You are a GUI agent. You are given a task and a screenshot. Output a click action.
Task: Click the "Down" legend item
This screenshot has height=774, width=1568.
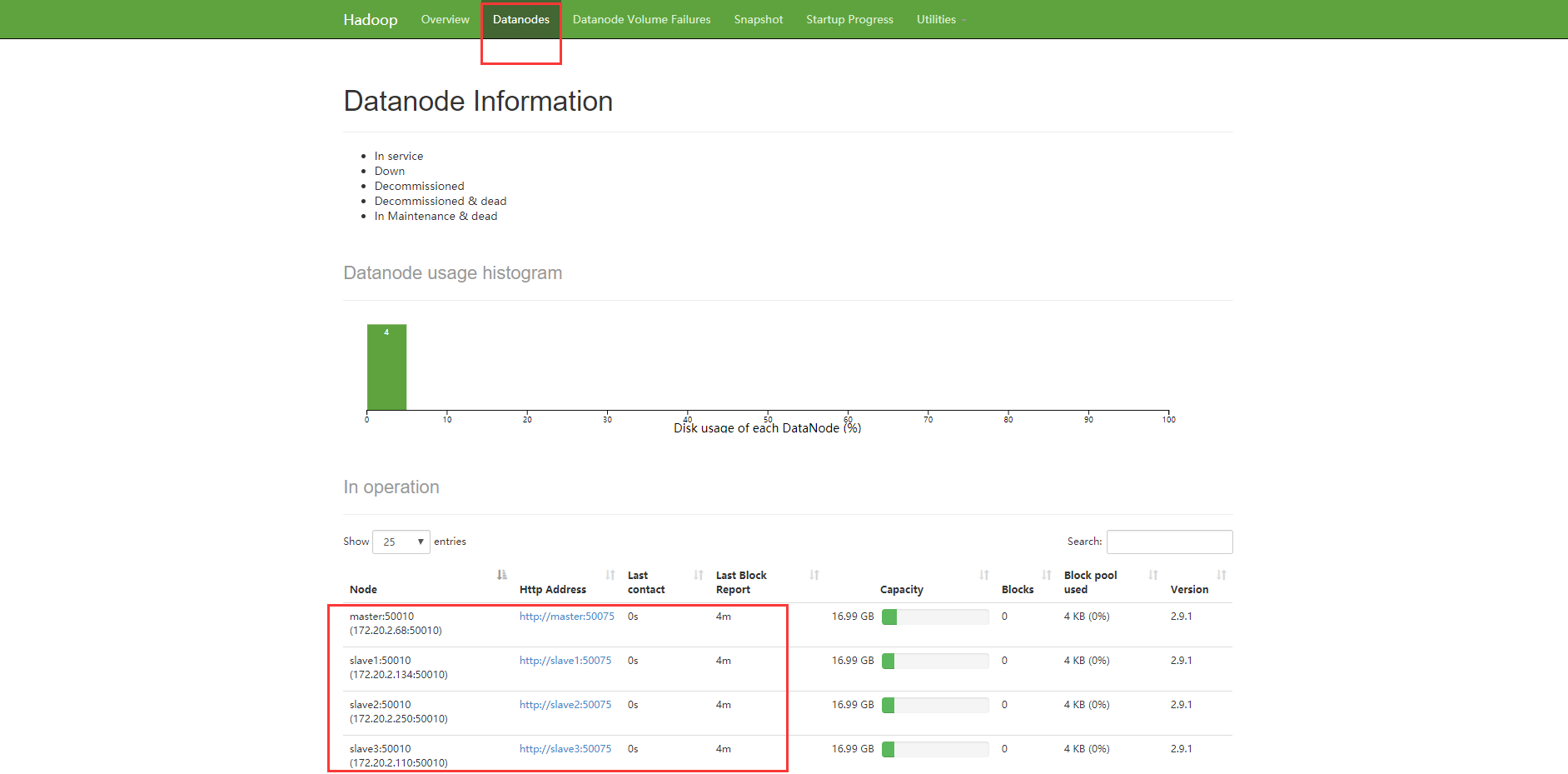pyautogui.click(x=390, y=171)
